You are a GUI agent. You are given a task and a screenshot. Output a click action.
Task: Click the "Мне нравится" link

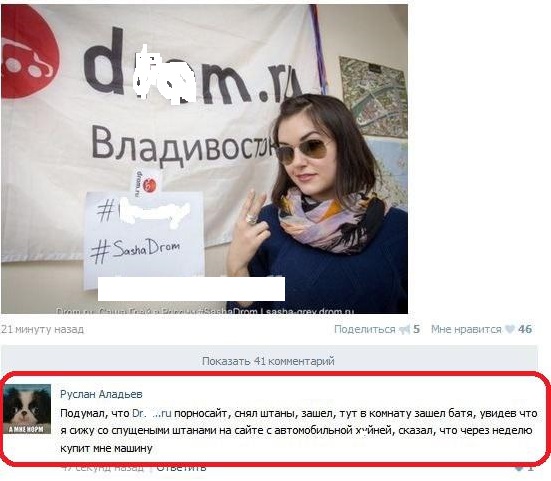point(466,330)
